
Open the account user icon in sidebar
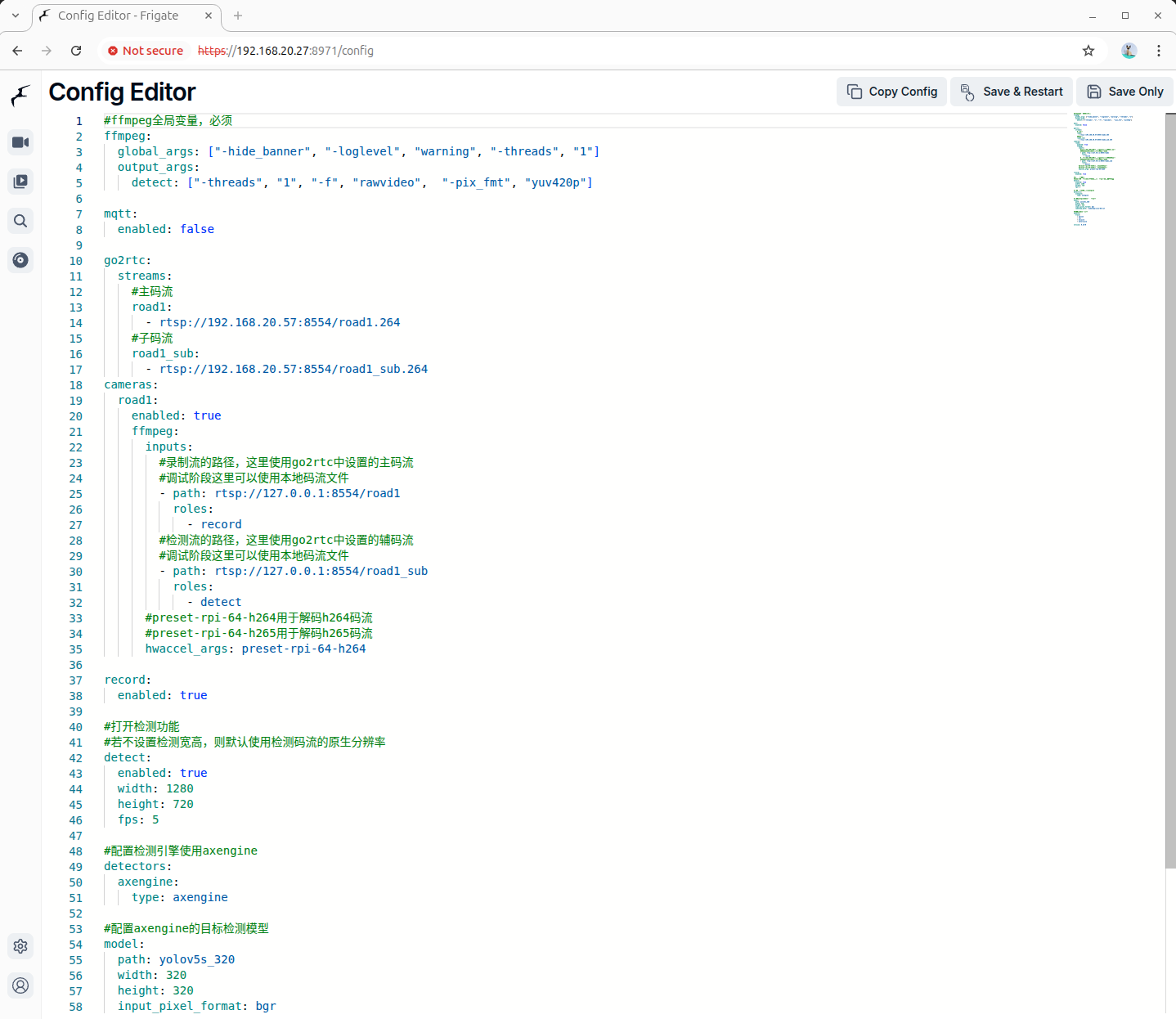[x=20, y=985]
